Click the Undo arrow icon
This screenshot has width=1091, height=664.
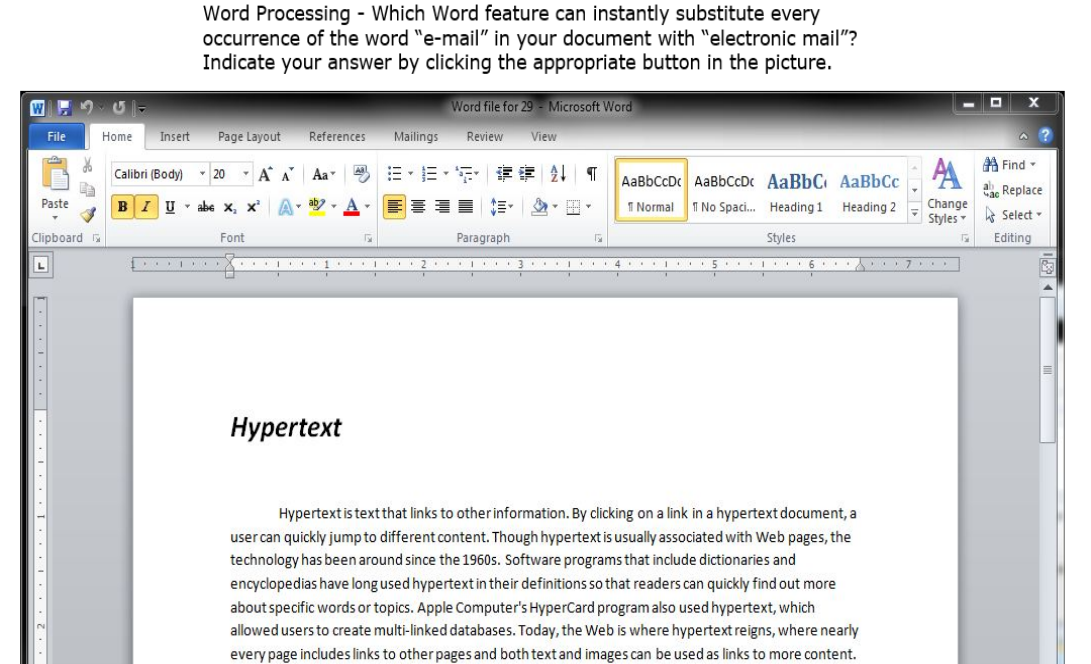tap(87, 107)
